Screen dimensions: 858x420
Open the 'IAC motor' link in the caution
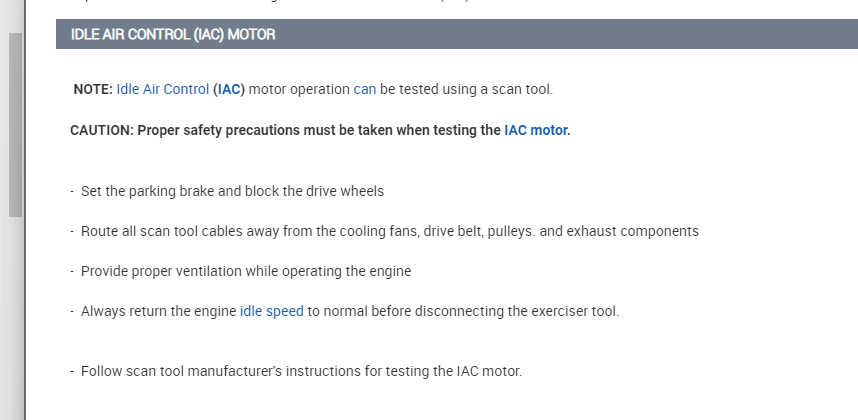point(536,129)
